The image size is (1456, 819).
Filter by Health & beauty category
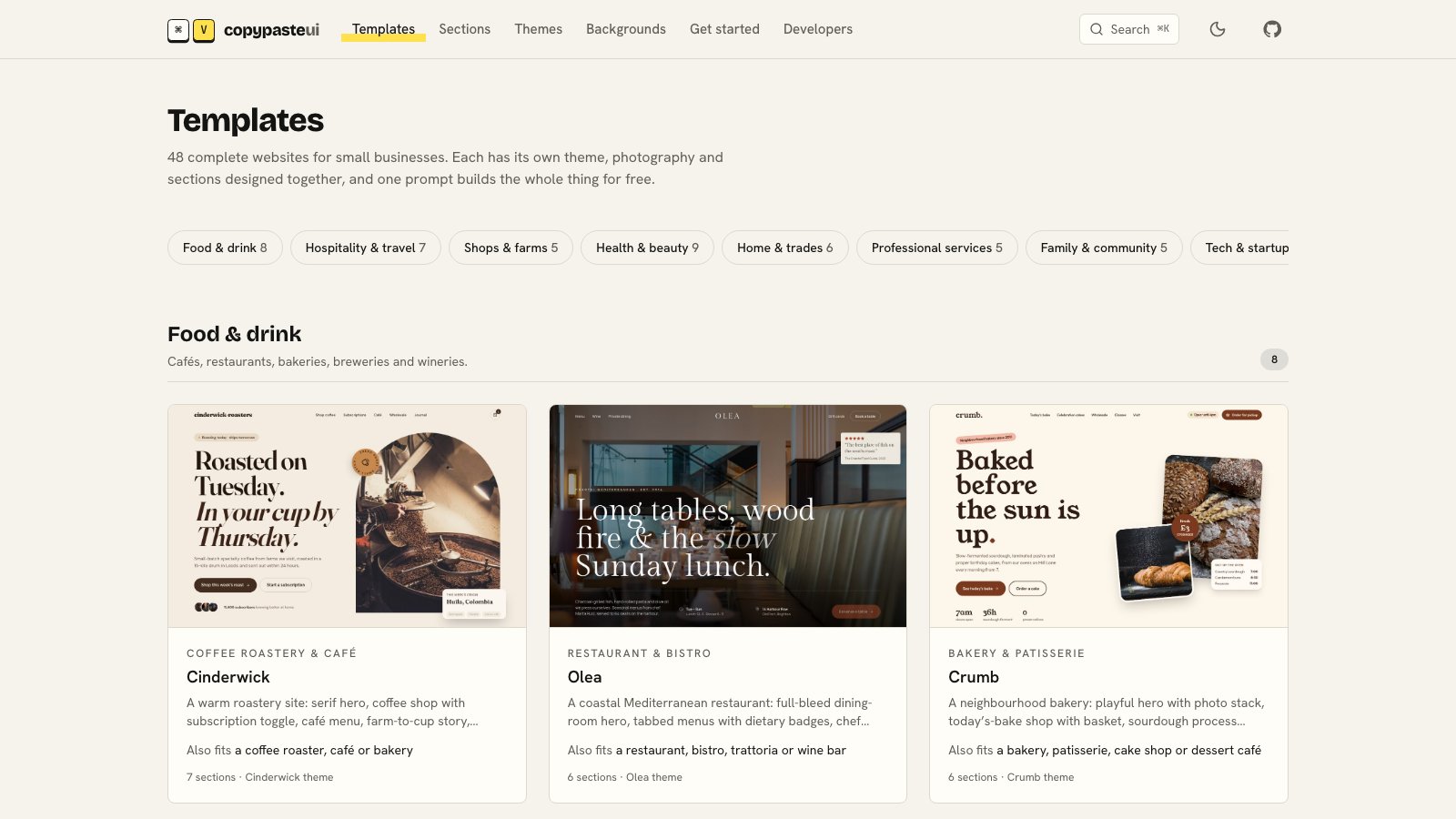tap(647, 248)
